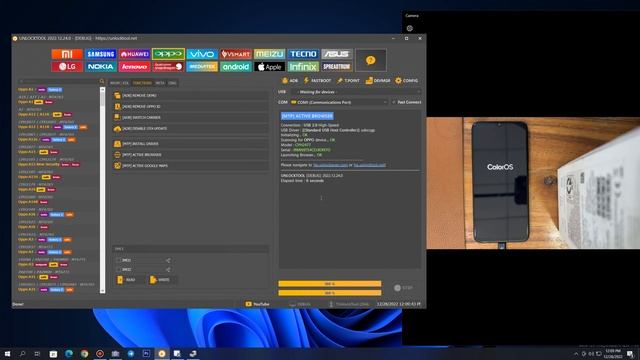Switch to the META tab
This screenshot has height=360, width=640.
(x=160, y=83)
